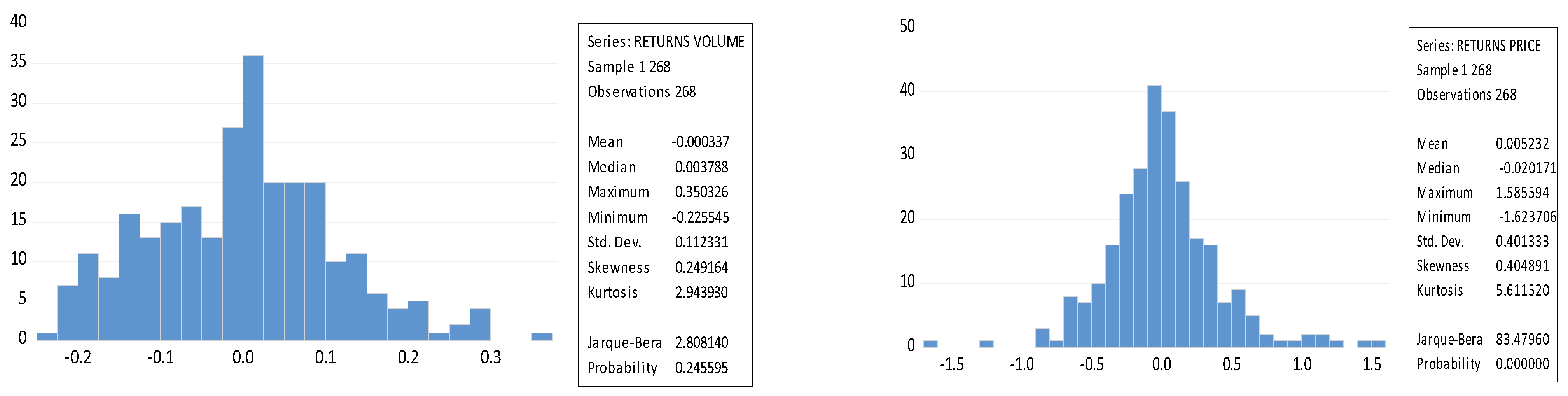1568x396 pixels.
Task: Click the 50 y-axis label on the Price chart
Action: coord(907,26)
